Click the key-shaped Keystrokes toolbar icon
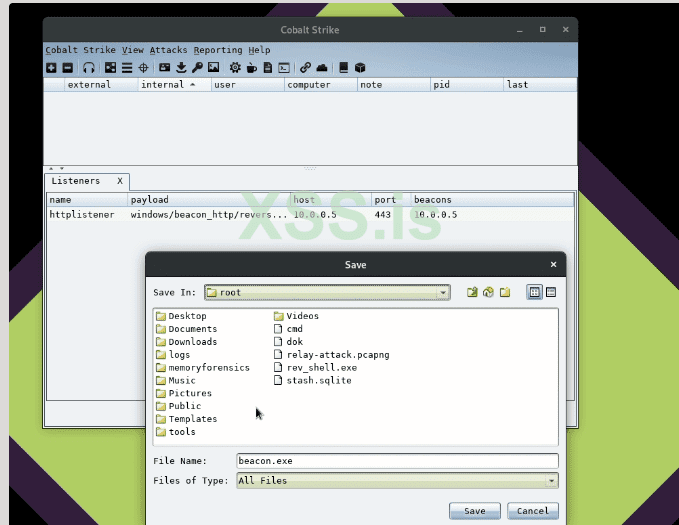Screen dimensions: 679x525 pyautogui.click(x=198, y=68)
